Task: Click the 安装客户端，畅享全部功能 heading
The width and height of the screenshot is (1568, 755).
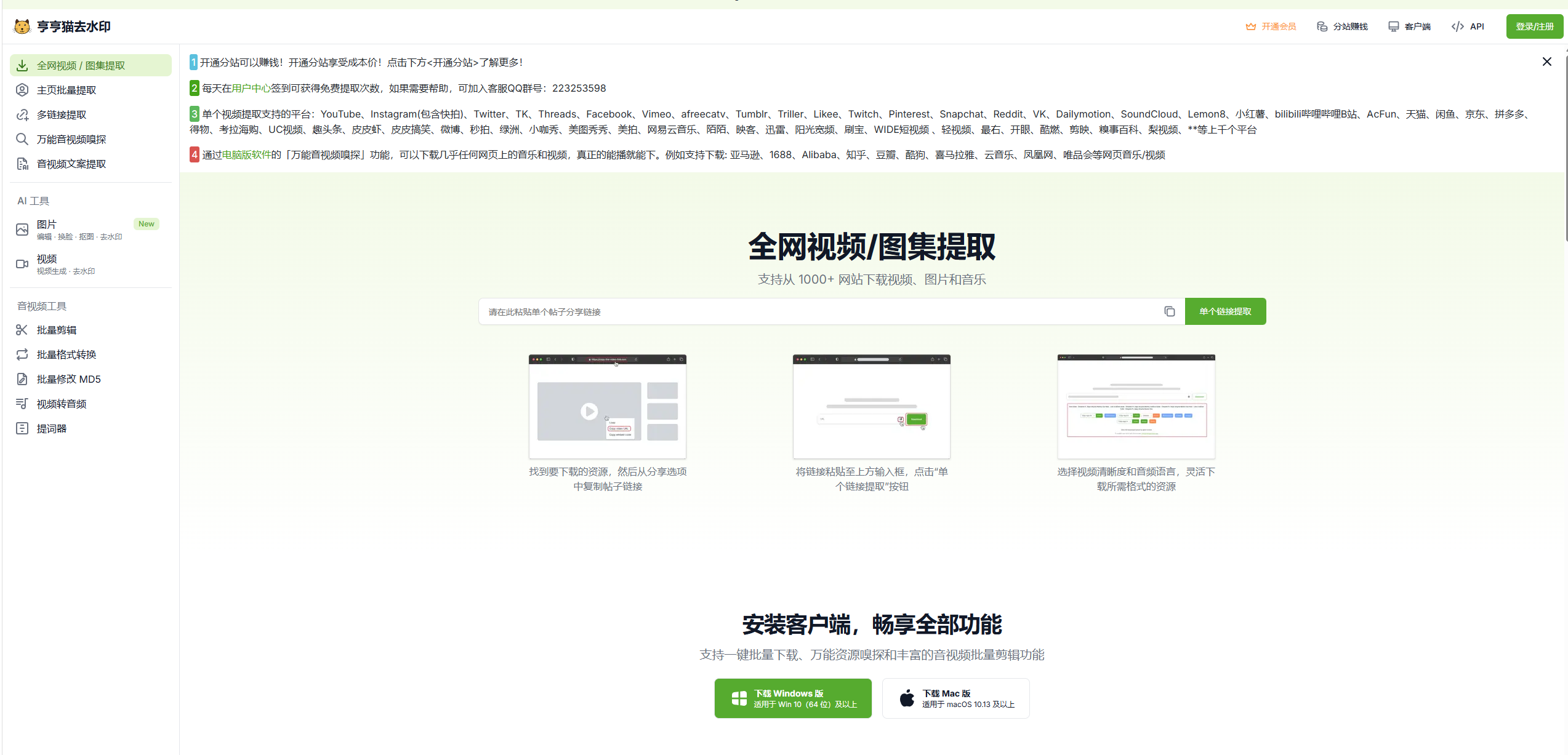Action: [x=872, y=624]
